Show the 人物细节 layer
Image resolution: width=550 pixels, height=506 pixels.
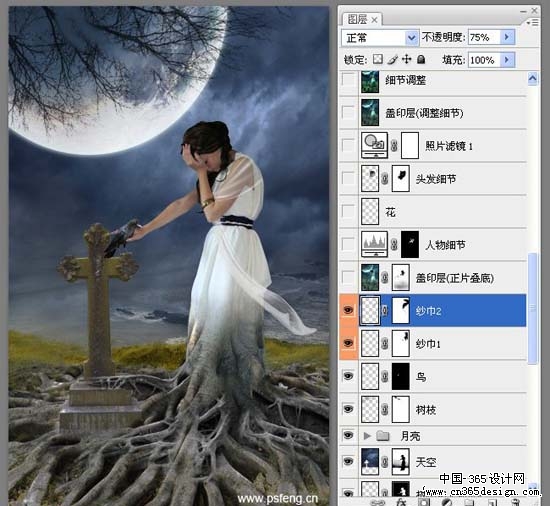348,244
